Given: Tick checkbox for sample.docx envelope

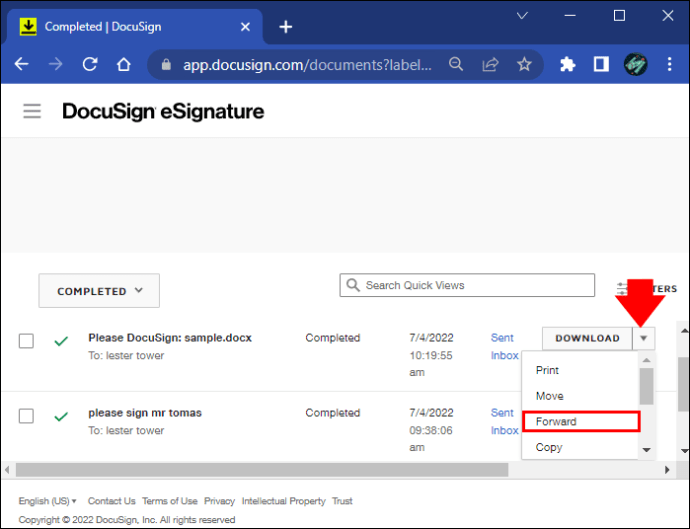Looking at the screenshot, I should tap(26, 341).
